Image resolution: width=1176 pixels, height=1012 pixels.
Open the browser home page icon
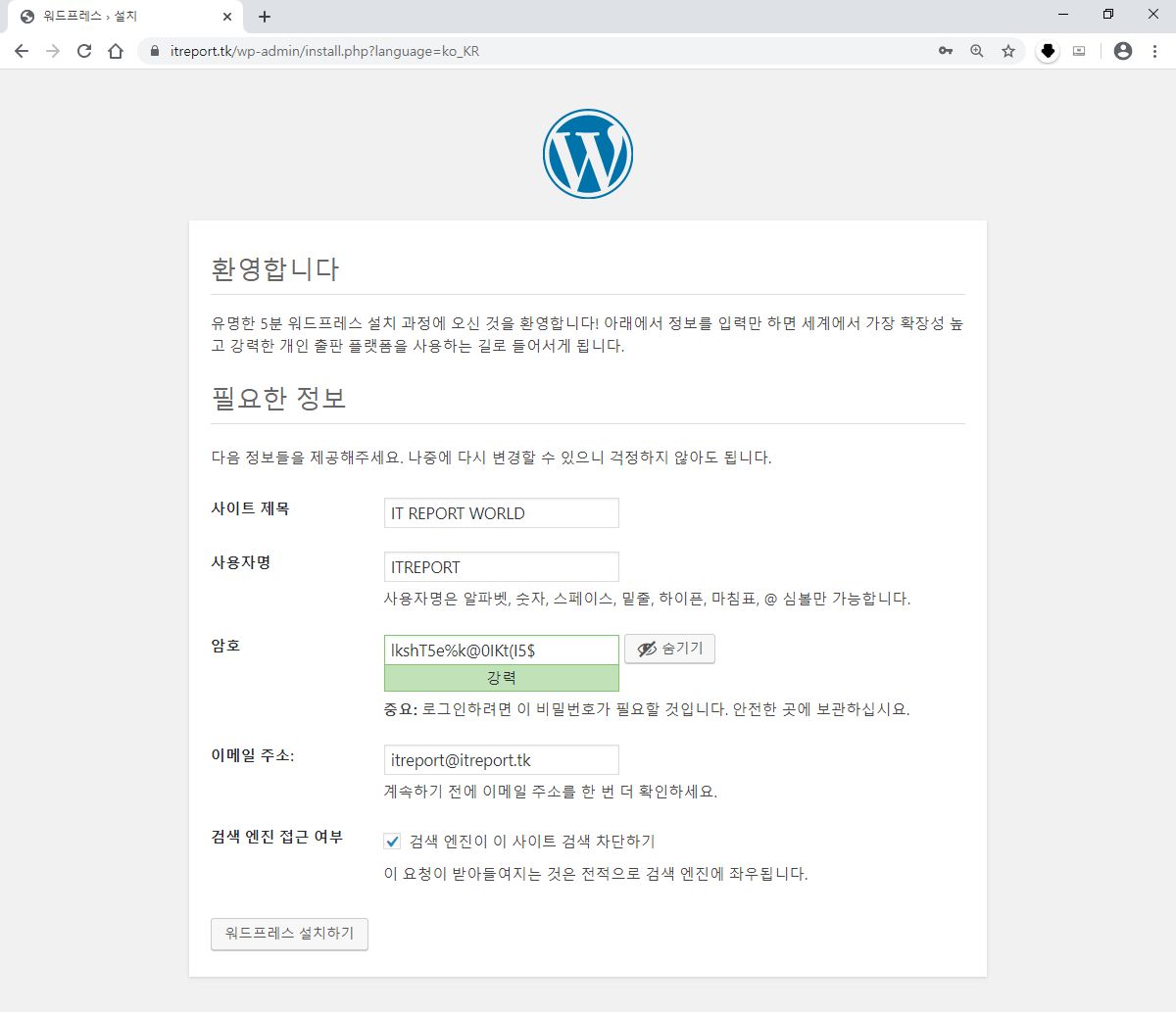116,51
